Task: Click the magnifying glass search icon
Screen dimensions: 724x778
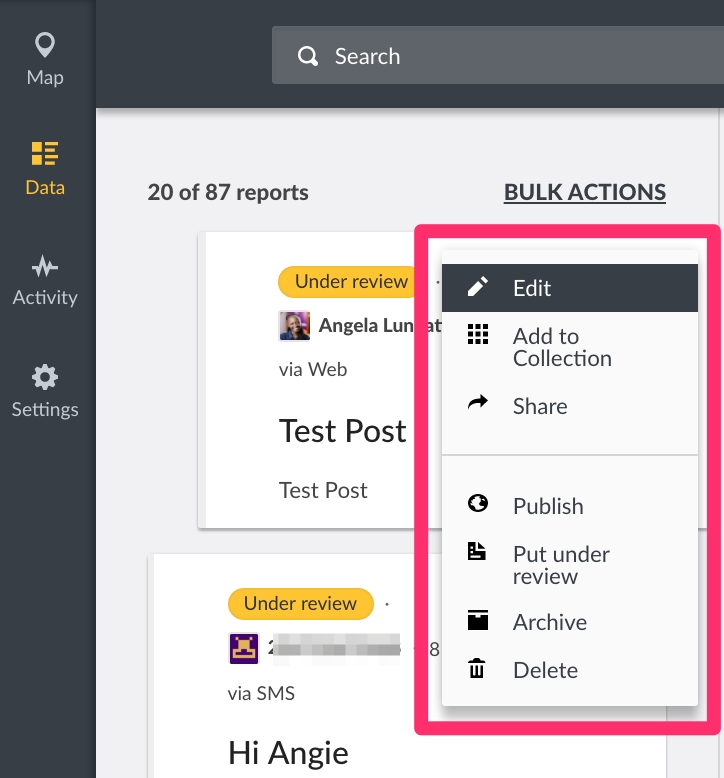Action: click(308, 56)
